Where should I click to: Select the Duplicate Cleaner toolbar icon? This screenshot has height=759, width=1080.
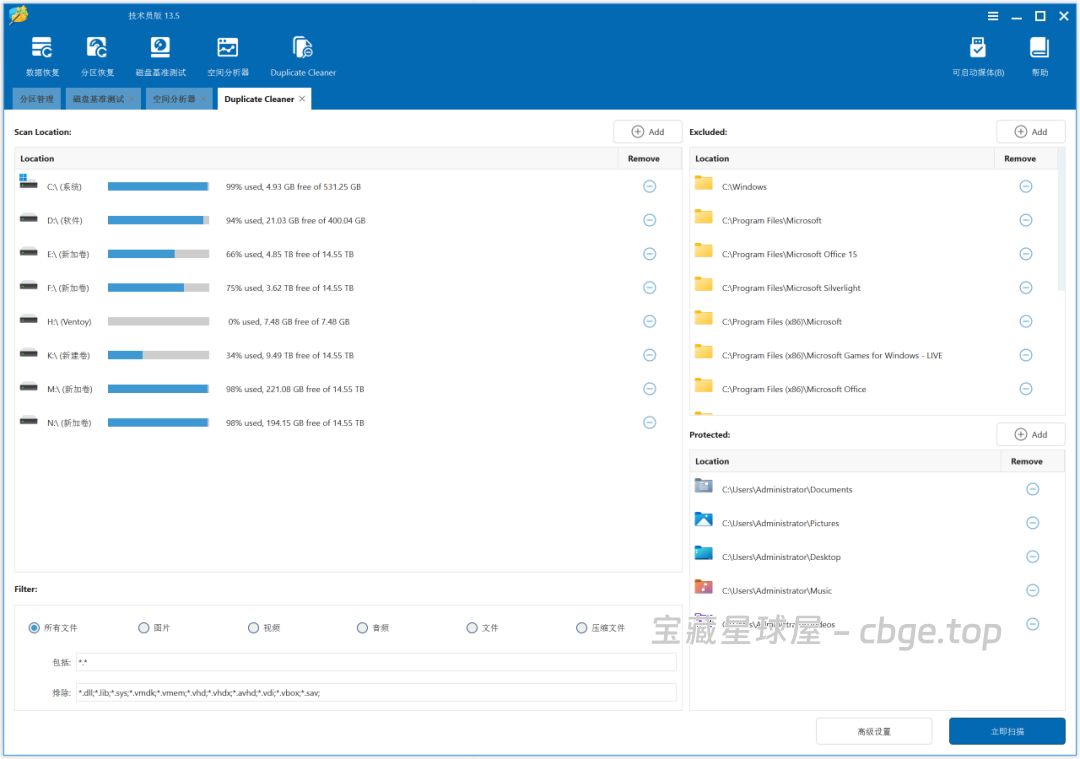tap(302, 55)
